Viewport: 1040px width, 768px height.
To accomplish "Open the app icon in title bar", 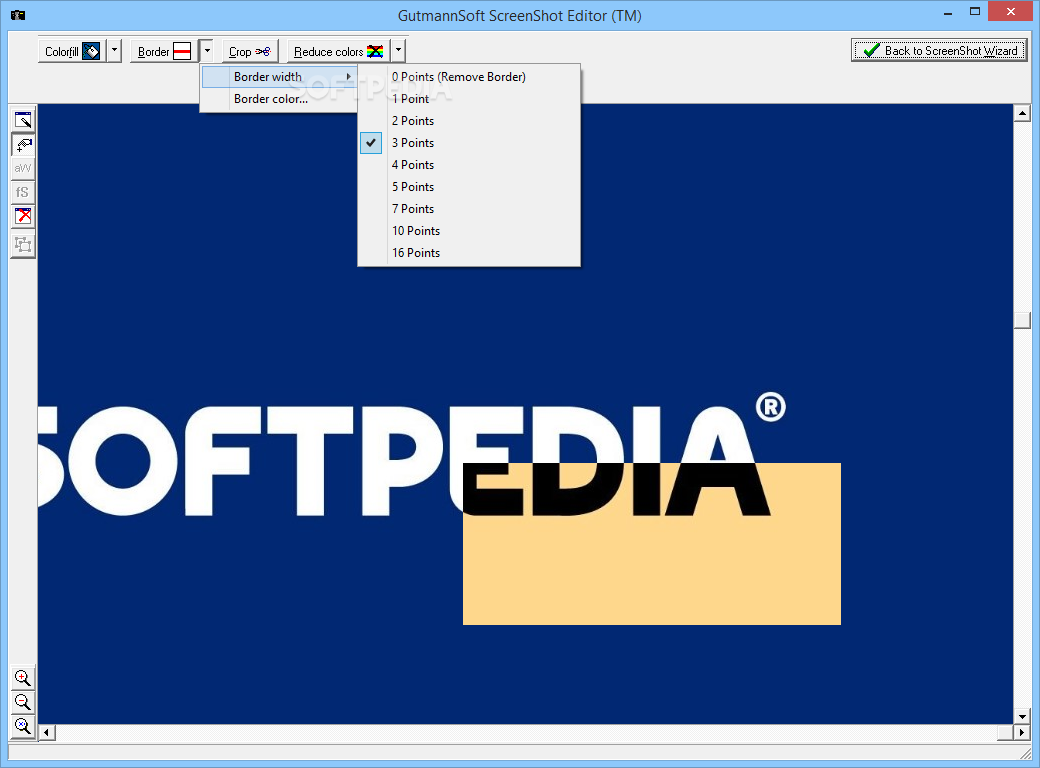I will tap(18, 15).
